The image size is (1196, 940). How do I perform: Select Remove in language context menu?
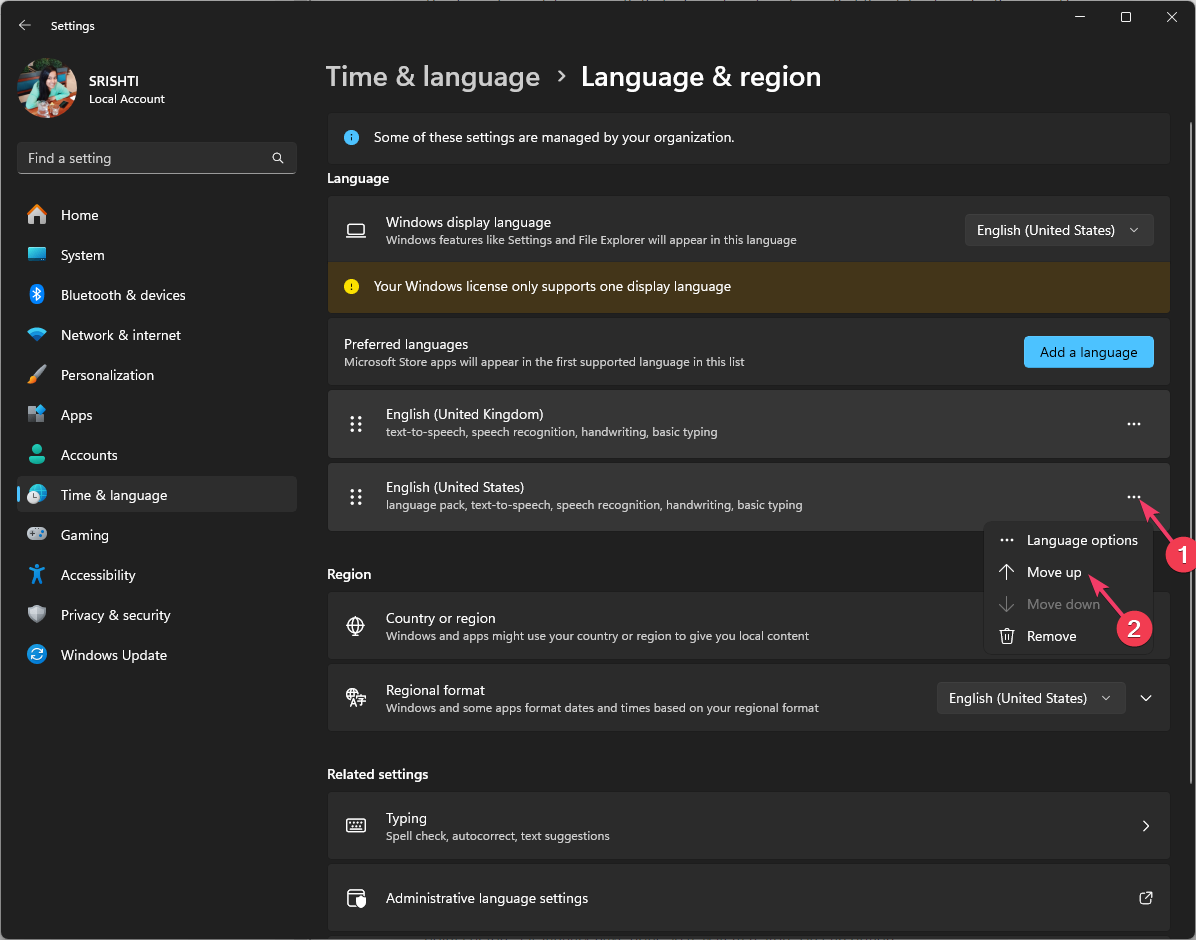point(1051,636)
